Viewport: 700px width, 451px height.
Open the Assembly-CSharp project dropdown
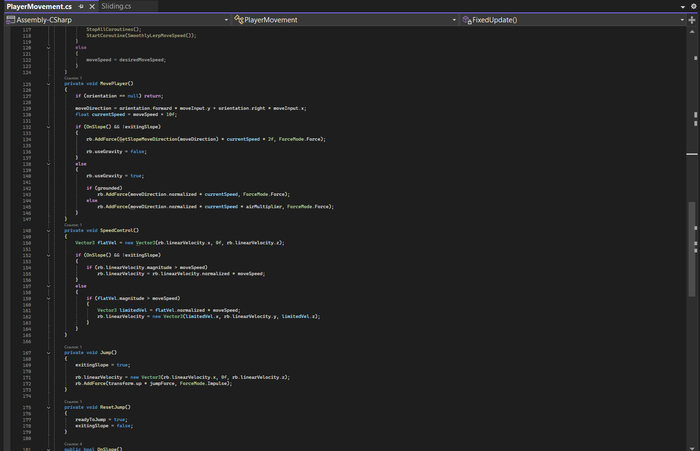coord(114,20)
